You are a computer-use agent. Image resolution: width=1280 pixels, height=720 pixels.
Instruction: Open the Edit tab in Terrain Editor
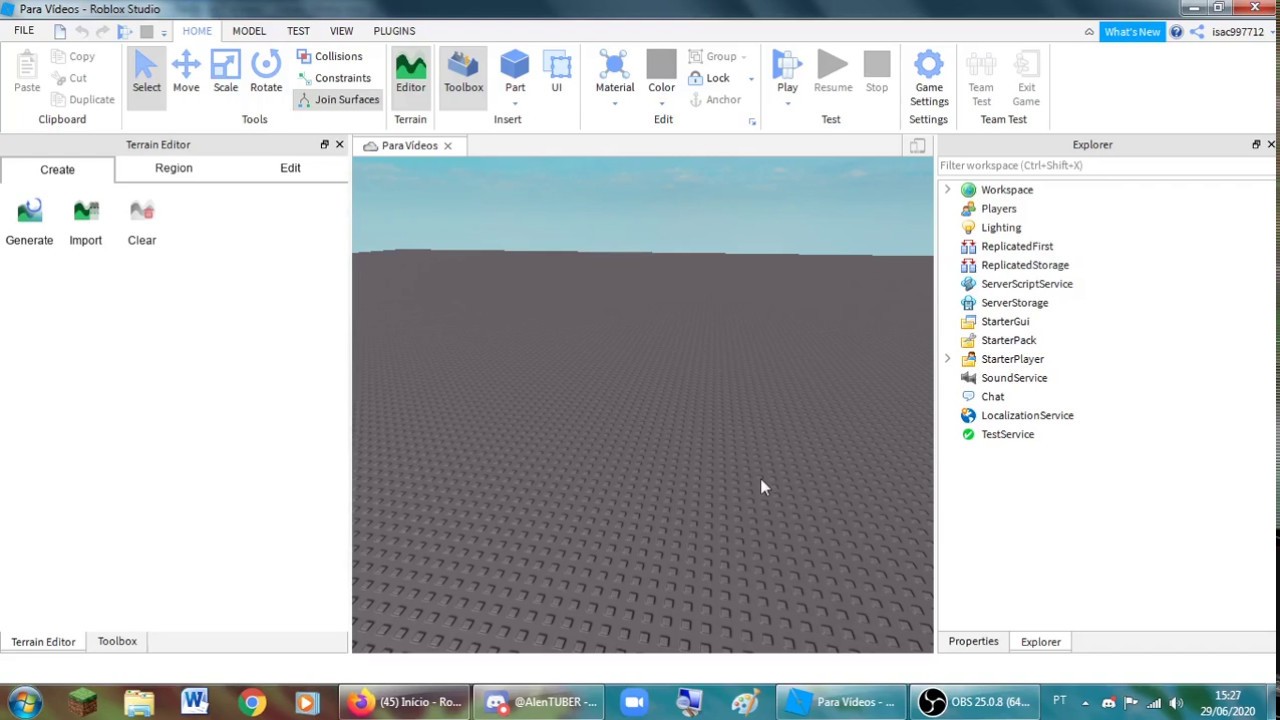click(x=290, y=168)
